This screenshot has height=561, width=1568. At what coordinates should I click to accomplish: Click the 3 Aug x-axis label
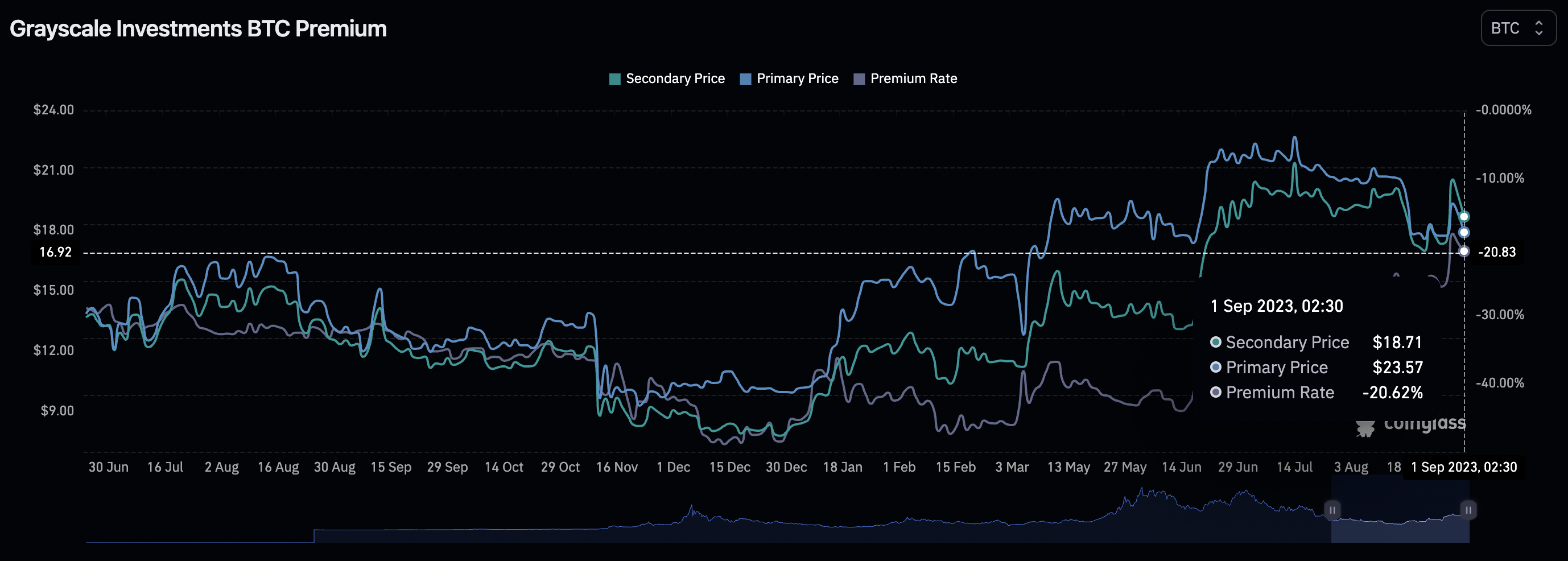point(1351,467)
